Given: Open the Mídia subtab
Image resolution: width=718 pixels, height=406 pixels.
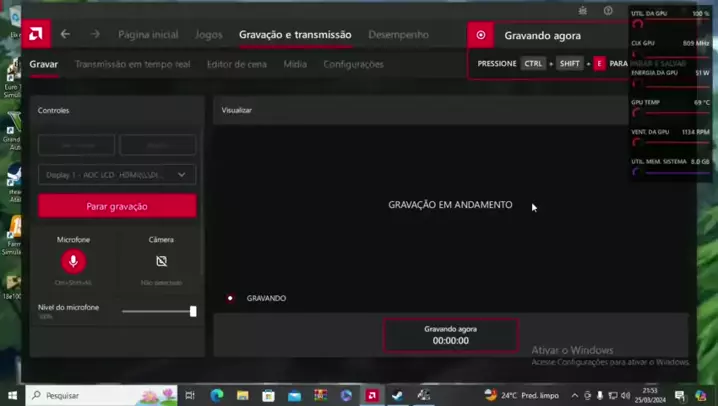Looking at the screenshot, I should click(x=295, y=64).
